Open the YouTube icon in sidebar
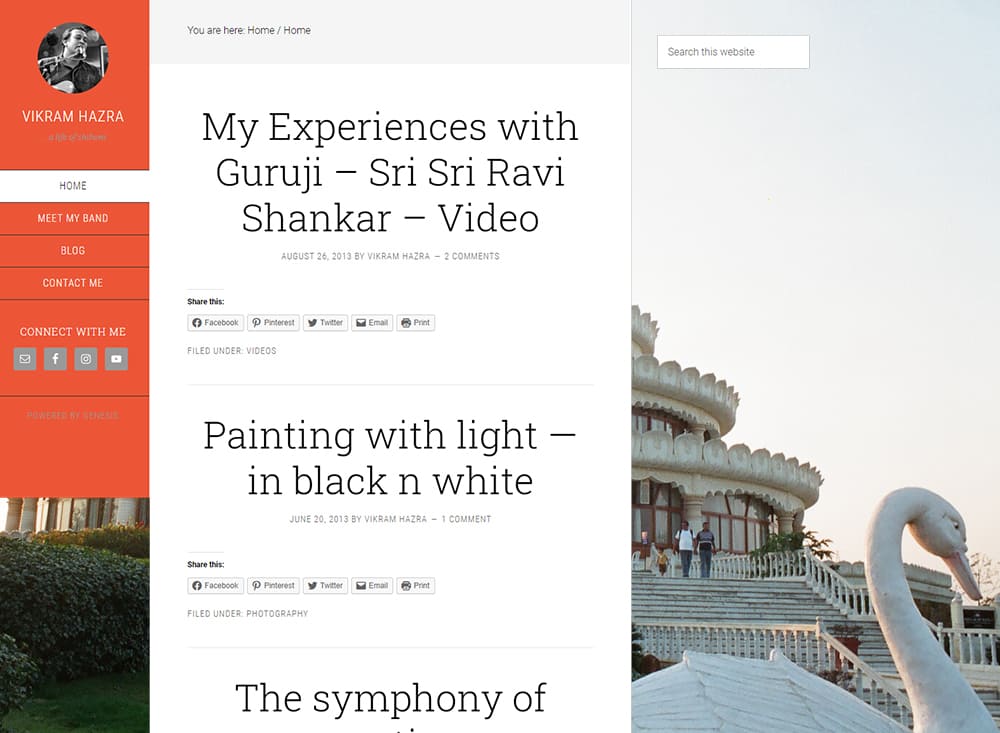This screenshot has width=1000, height=733. (x=117, y=359)
